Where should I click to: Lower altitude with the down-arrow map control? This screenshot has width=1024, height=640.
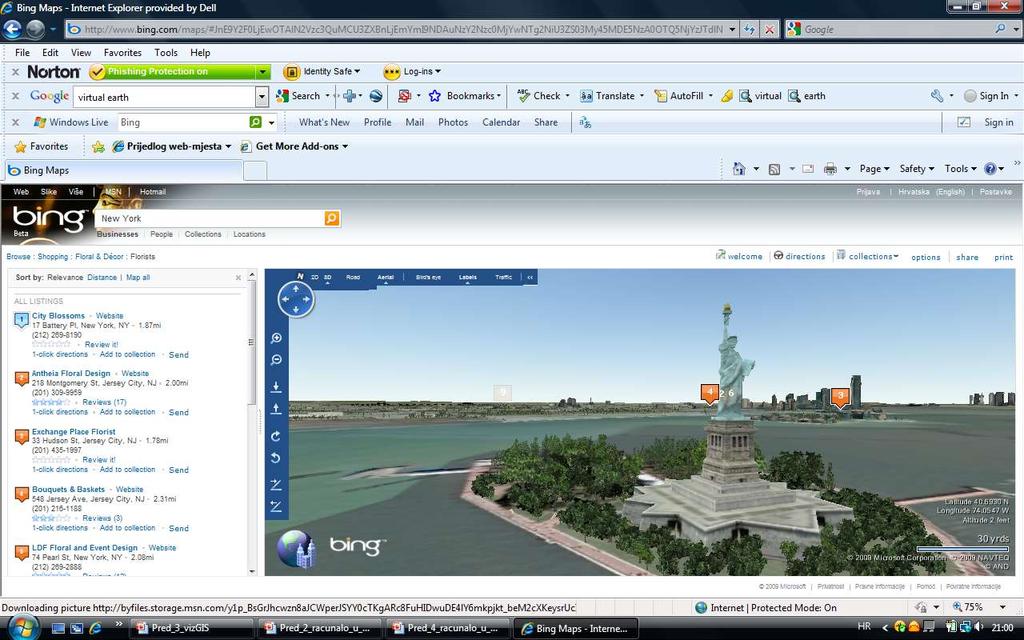pos(276,387)
